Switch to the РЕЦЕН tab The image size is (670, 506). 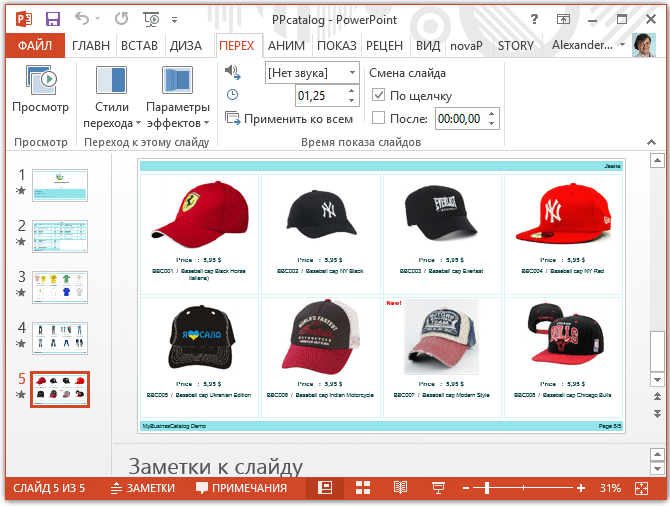[385, 45]
